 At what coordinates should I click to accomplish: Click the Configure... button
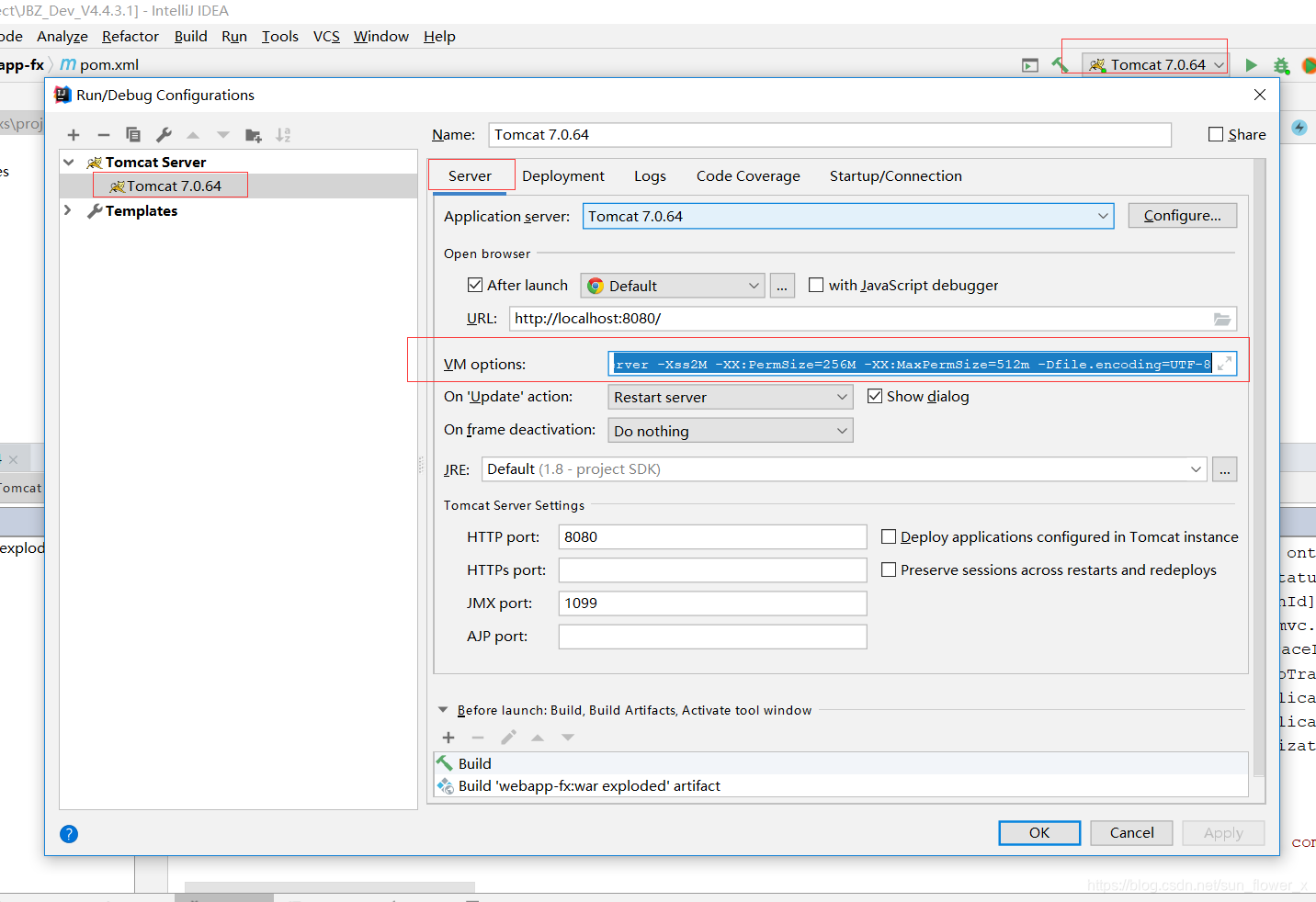coord(1182,216)
